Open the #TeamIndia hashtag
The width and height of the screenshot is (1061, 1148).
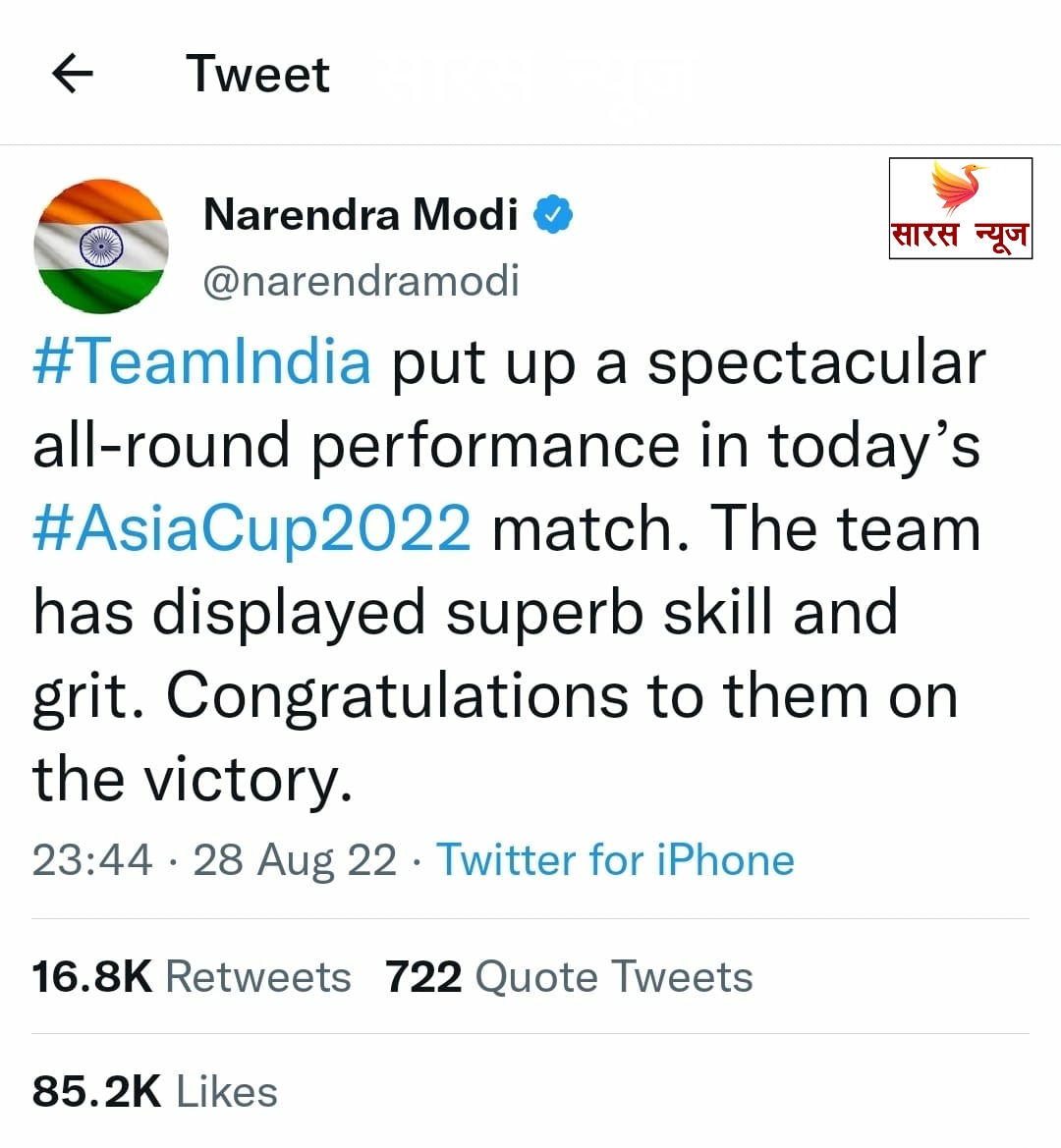pos(202,361)
